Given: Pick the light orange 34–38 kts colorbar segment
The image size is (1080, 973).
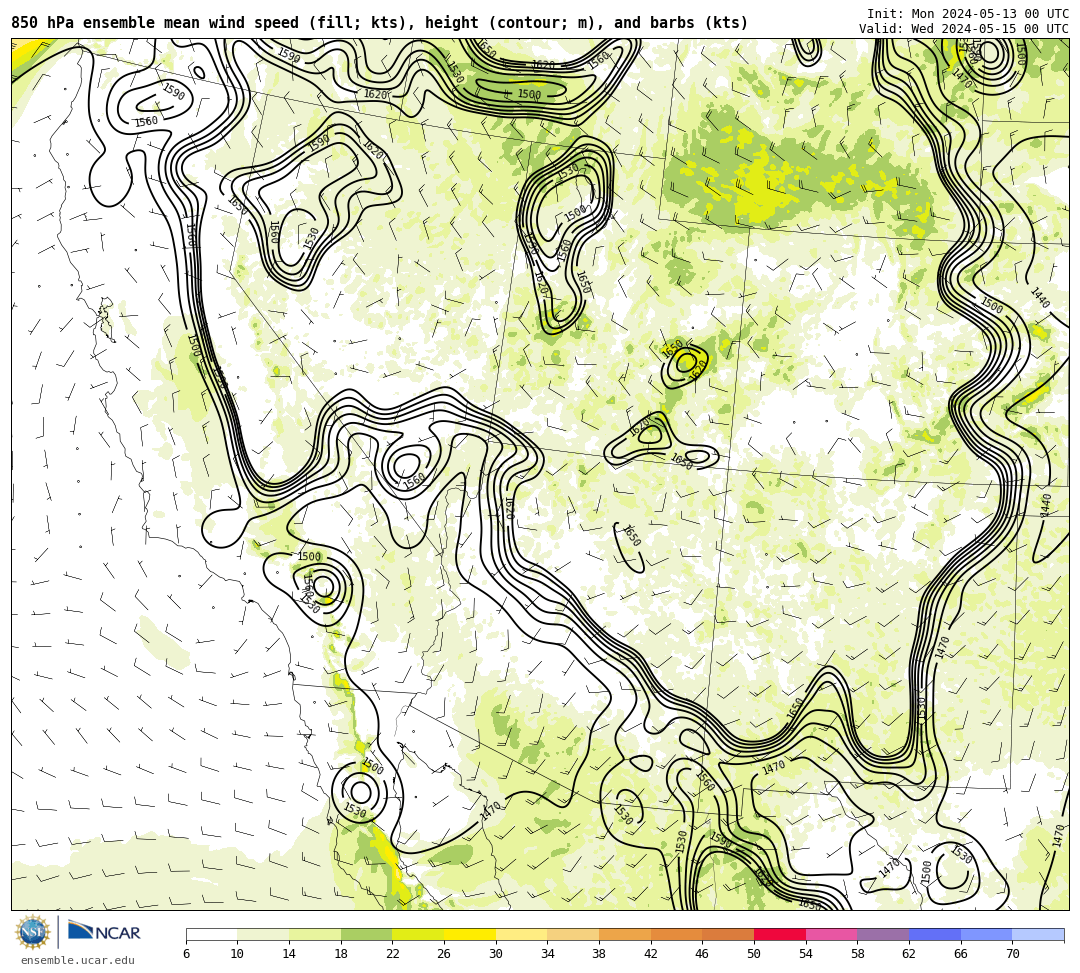Looking at the screenshot, I should pyautogui.click(x=573, y=934).
